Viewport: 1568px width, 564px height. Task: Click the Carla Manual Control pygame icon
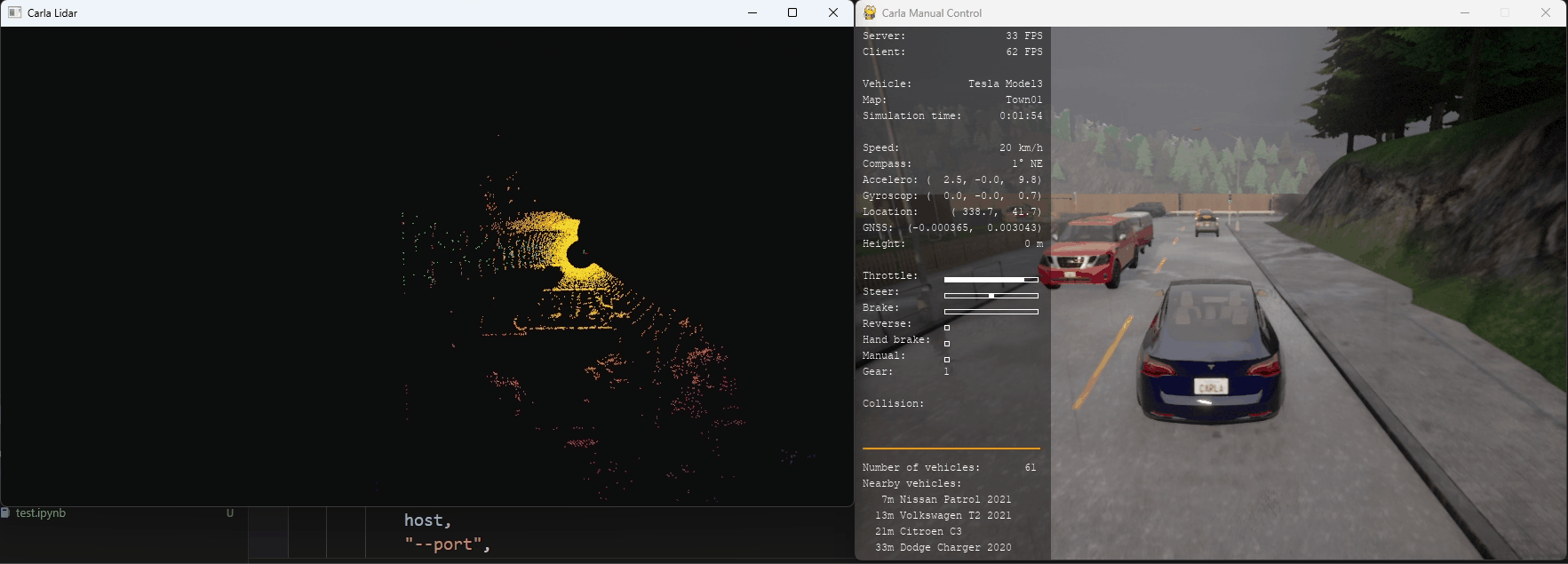pos(870,12)
